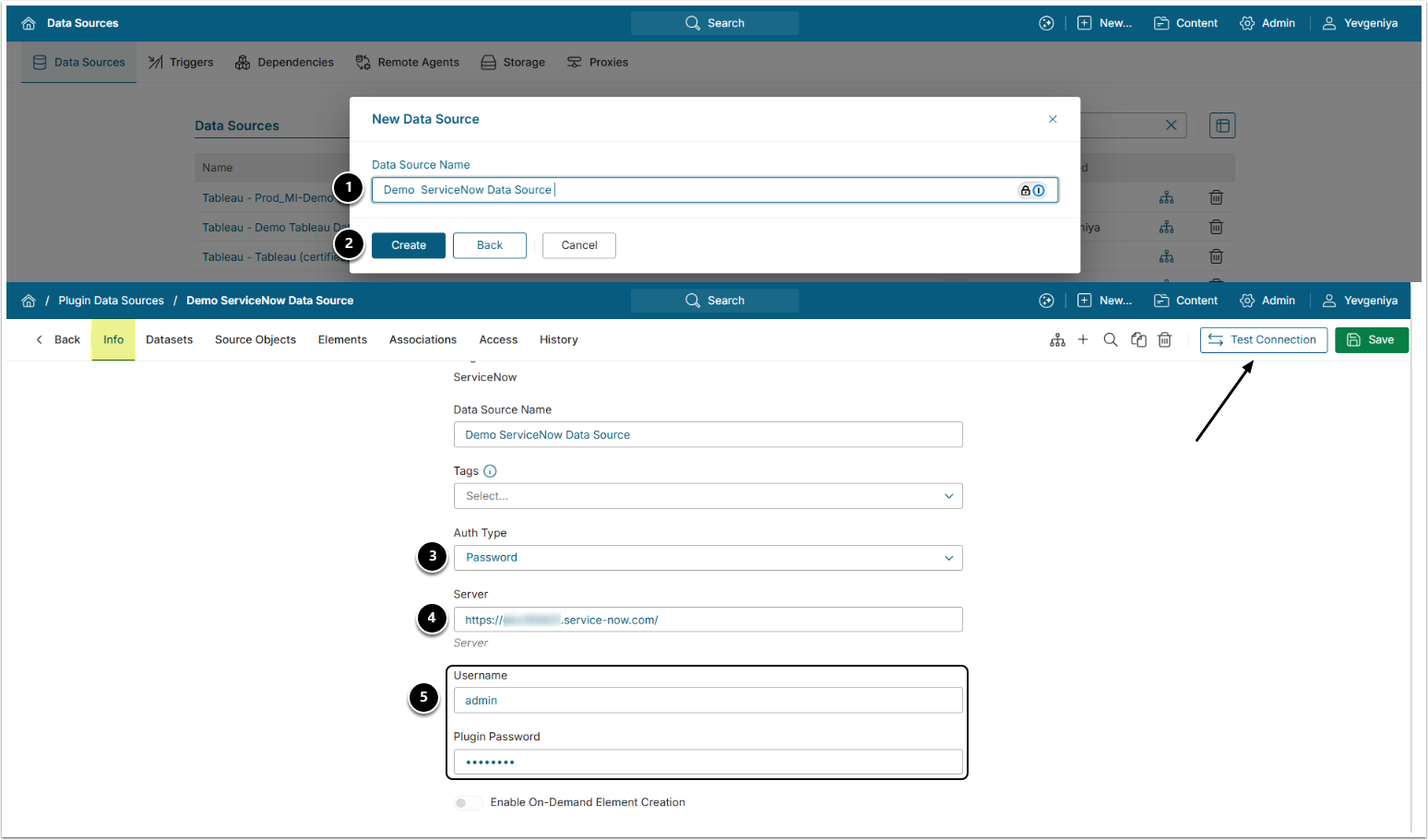This screenshot has height=840, width=1428.
Task: Open the Auth Type dropdown
Action: pyautogui.click(x=708, y=558)
